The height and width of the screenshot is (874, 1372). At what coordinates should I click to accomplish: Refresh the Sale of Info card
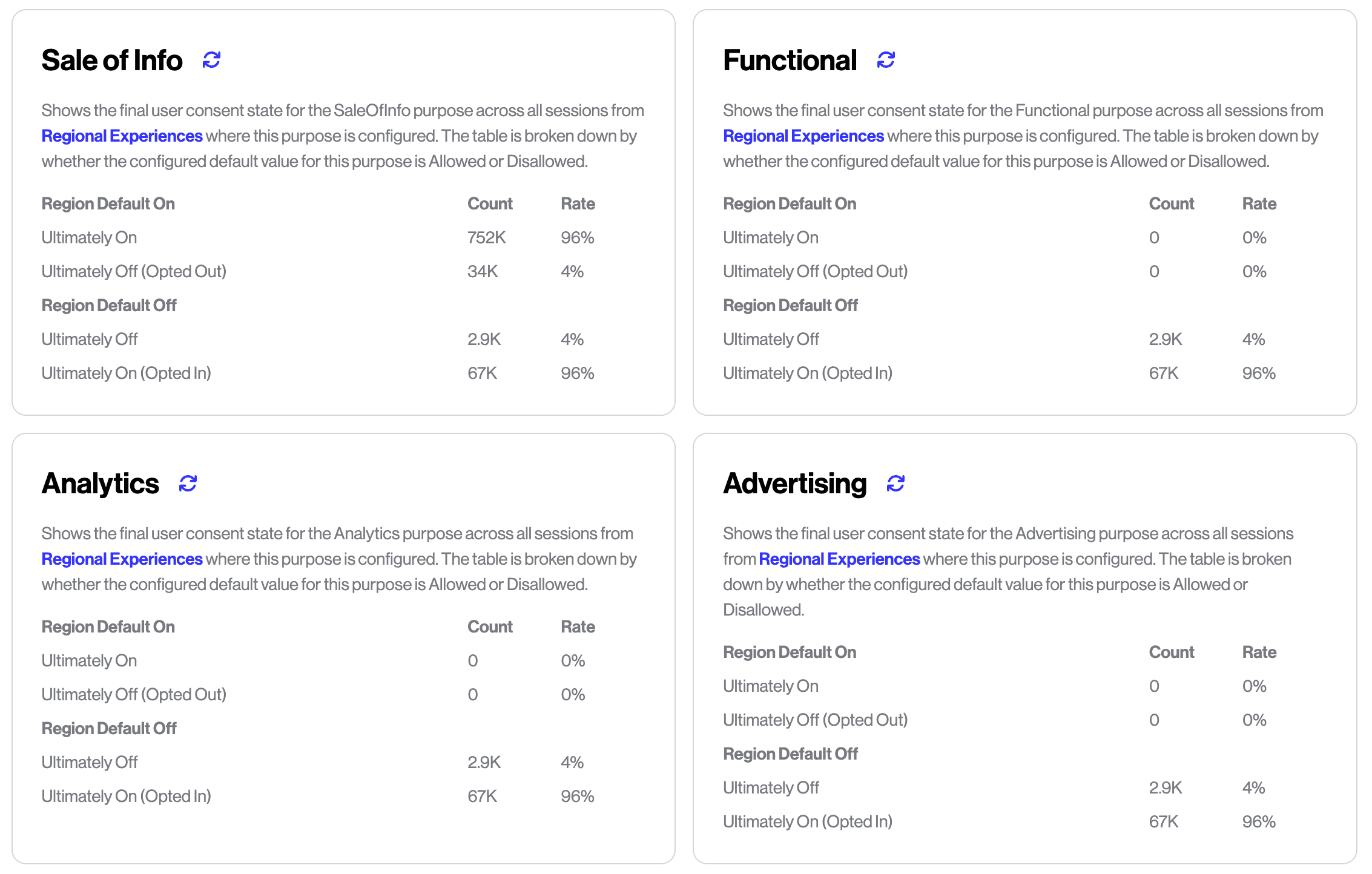pyautogui.click(x=211, y=60)
